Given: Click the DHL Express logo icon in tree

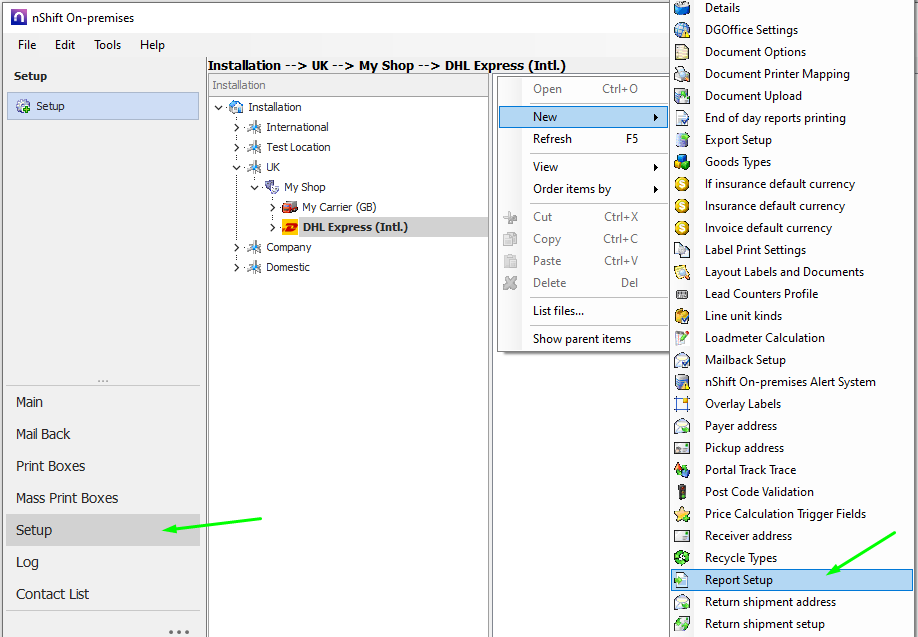Looking at the screenshot, I should (x=290, y=227).
